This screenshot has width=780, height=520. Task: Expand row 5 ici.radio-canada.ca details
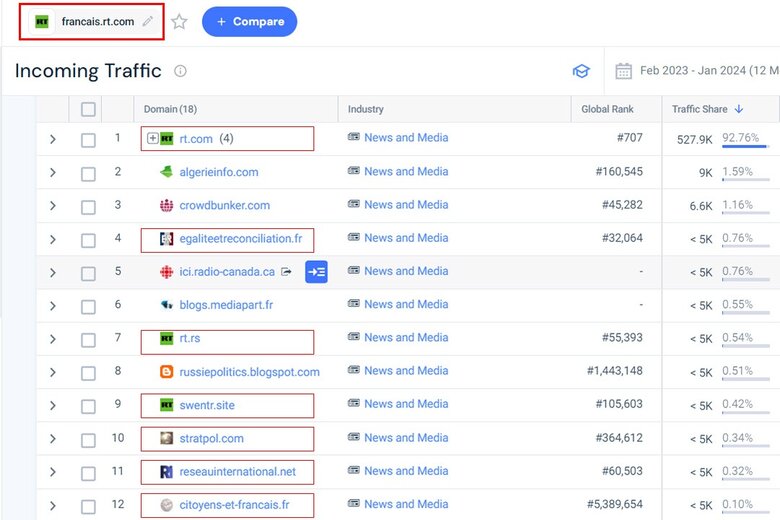(53, 273)
